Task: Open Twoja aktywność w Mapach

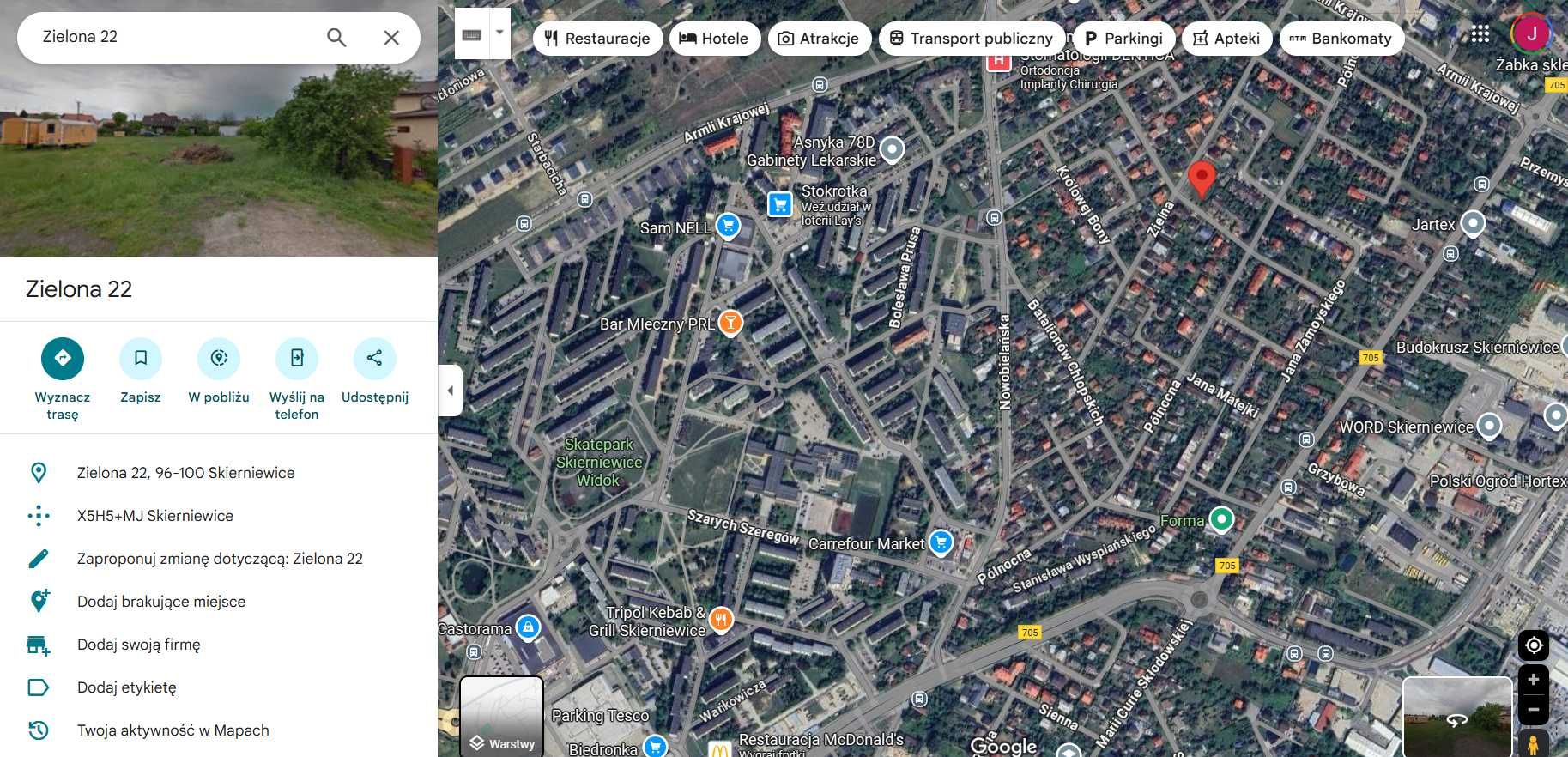Action: [x=219, y=730]
